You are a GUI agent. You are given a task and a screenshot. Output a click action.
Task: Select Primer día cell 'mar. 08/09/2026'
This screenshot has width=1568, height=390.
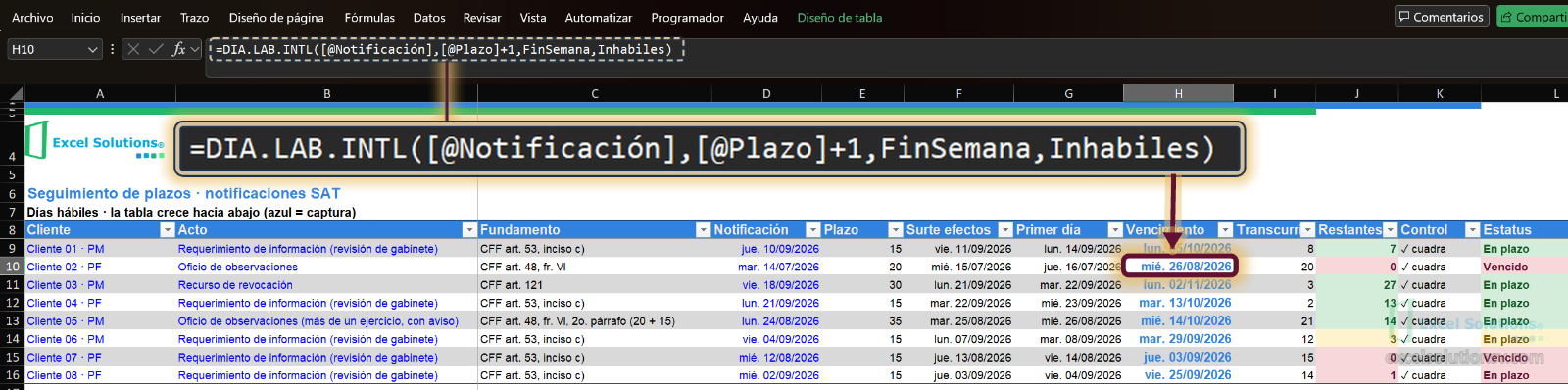click(x=1068, y=339)
